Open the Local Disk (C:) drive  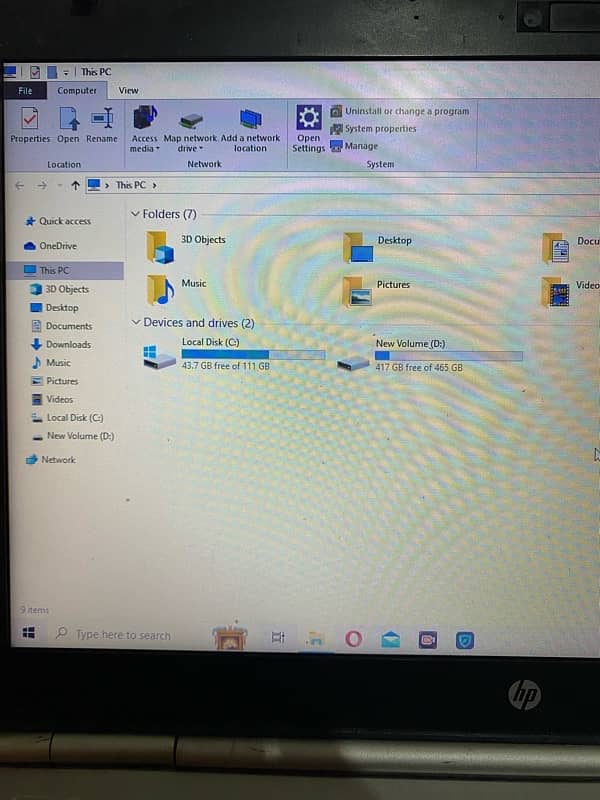point(160,358)
